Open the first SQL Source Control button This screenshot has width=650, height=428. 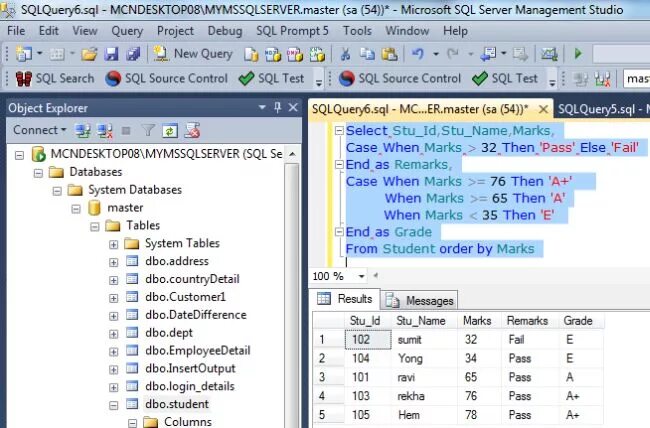(x=166, y=78)
